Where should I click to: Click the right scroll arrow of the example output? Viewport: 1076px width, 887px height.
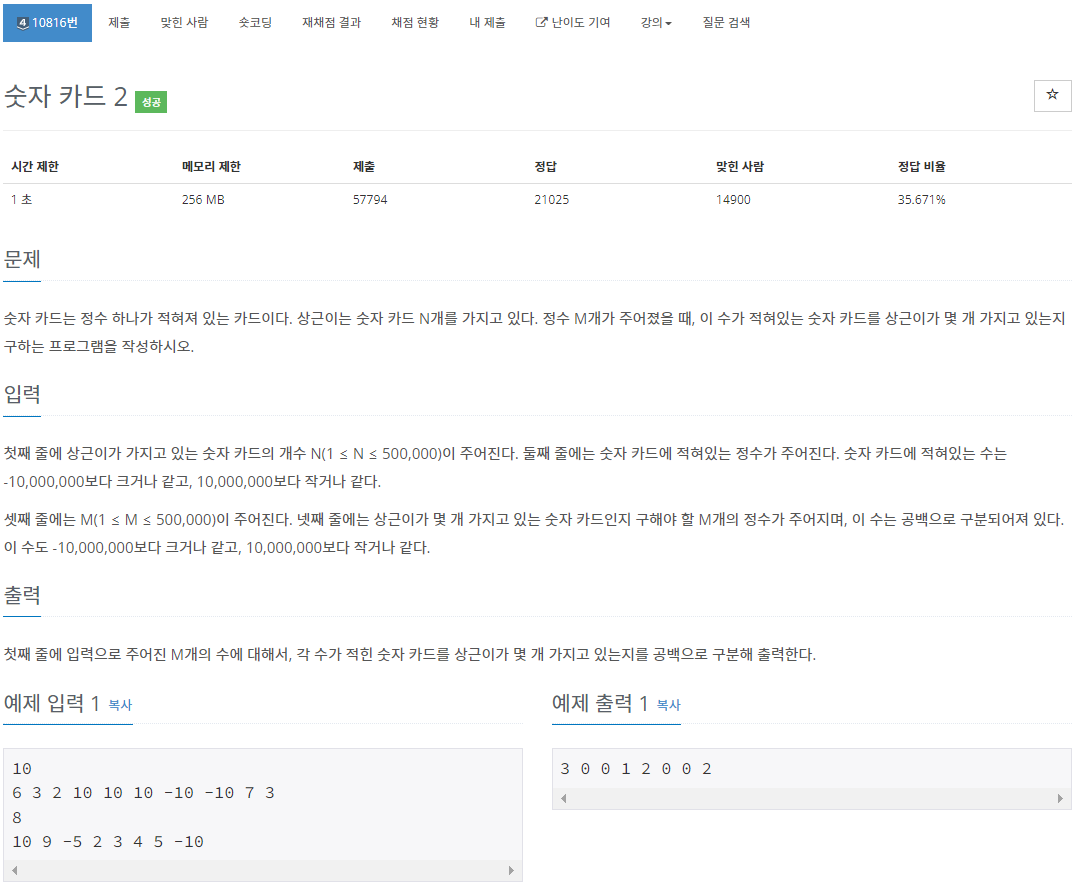[1060, 799]
